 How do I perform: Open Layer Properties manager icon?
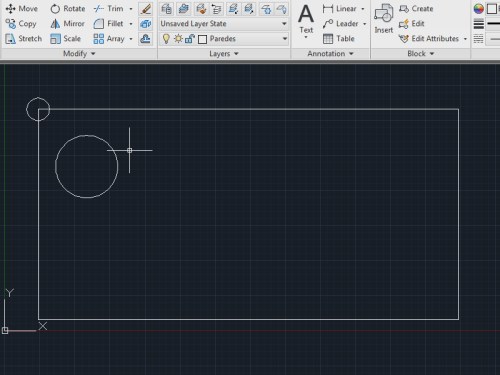pyautogui.click(x=166, y=9)
